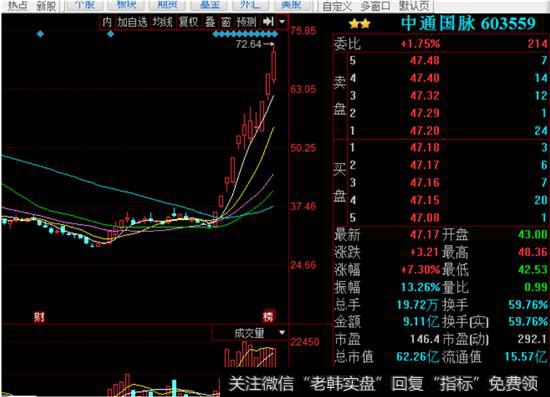Click sell 5 price 47.48
The width and height of the screenshot is (550, 397).
424,61
